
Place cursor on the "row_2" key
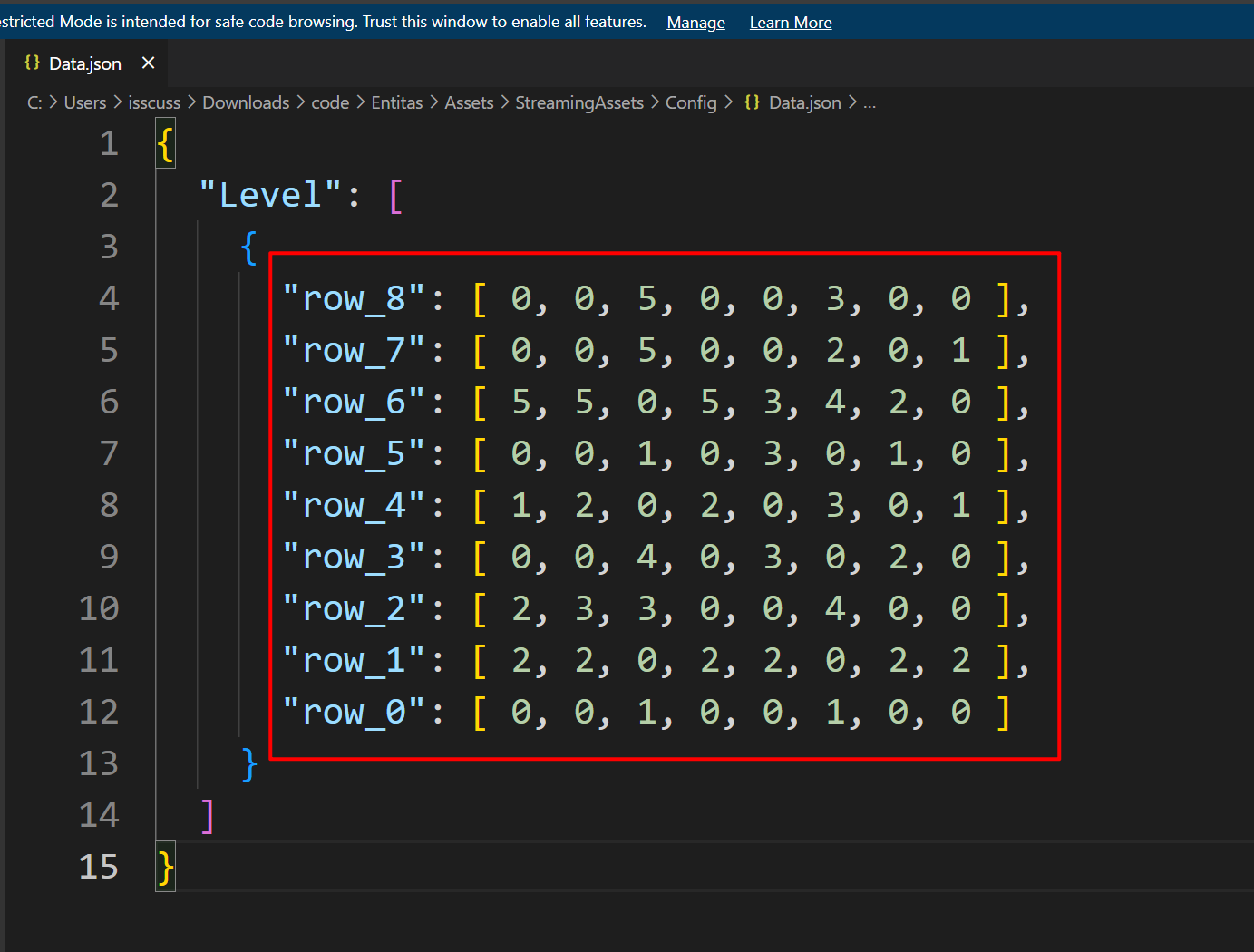pos(354,608)
